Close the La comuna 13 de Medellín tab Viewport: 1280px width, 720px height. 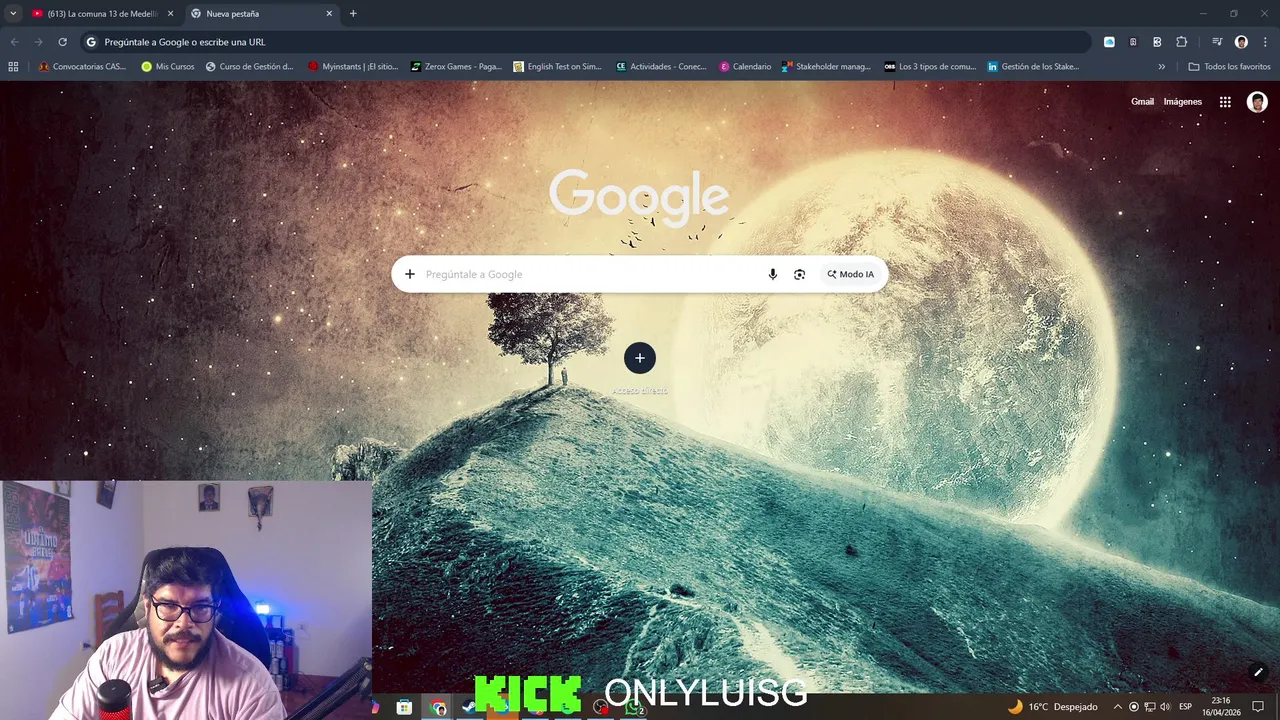(x=170, y=14)
